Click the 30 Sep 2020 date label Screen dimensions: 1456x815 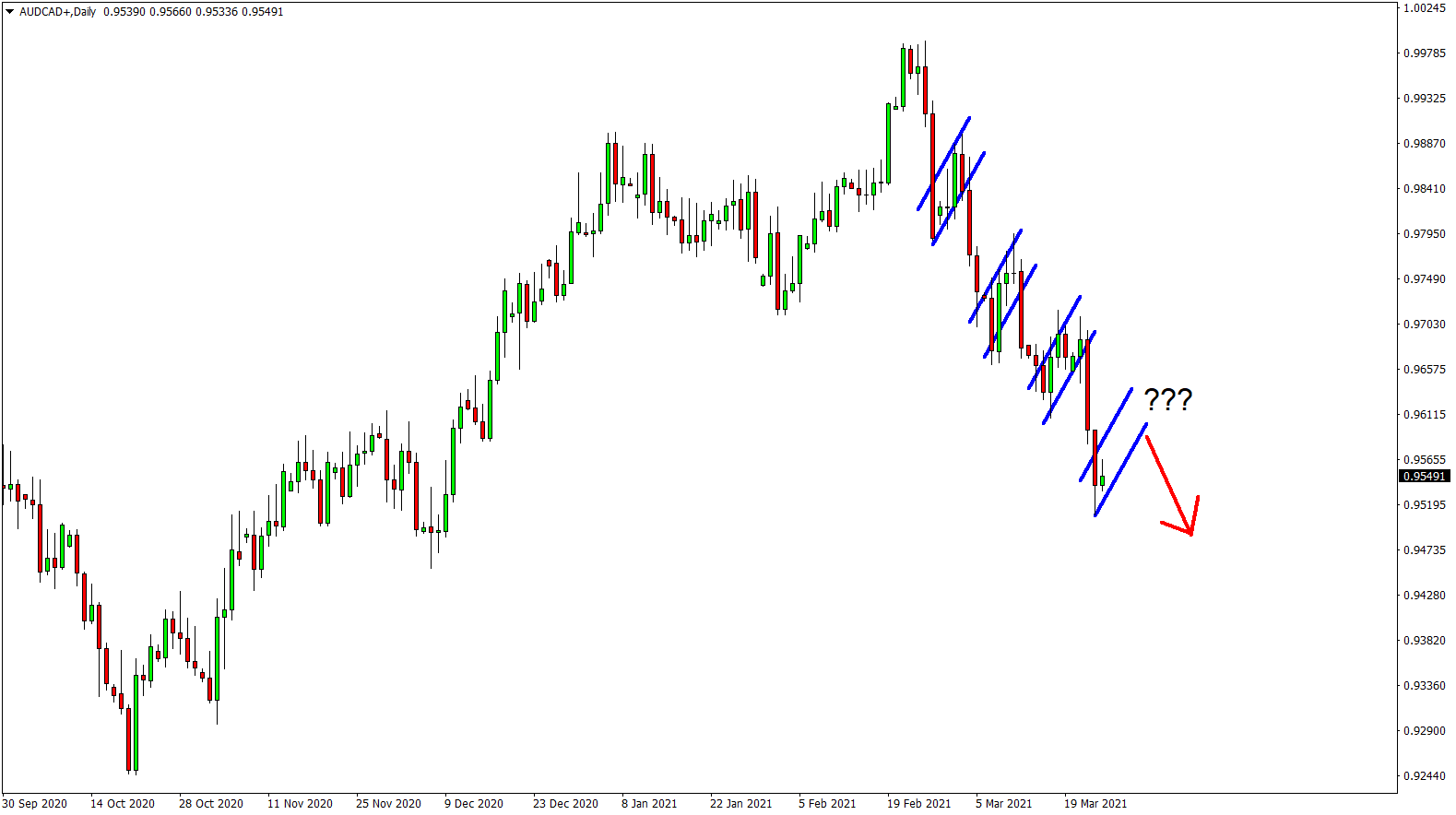pos(35,804)
